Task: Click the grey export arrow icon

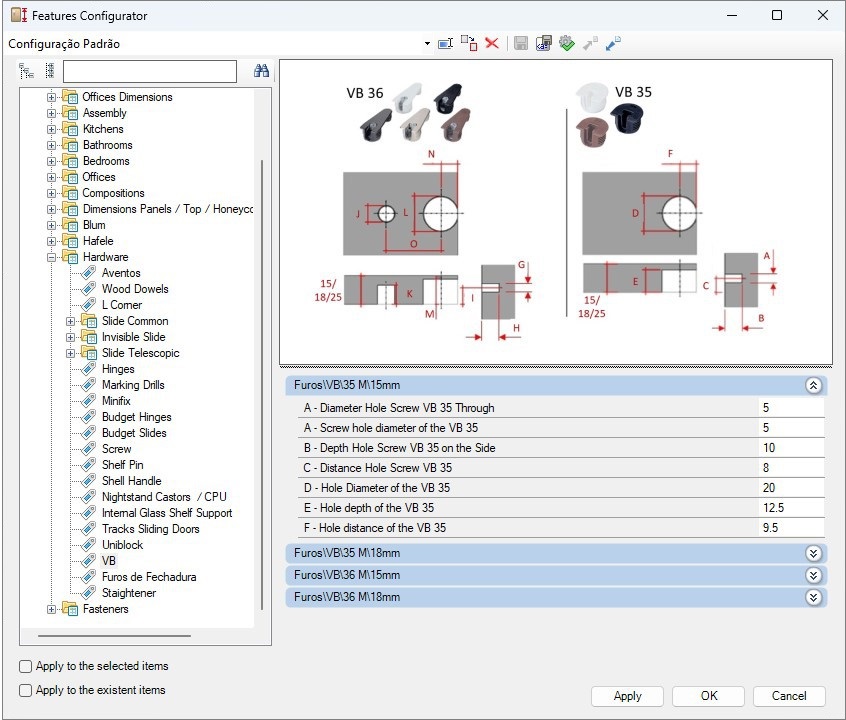Action: tap(590, 43)
